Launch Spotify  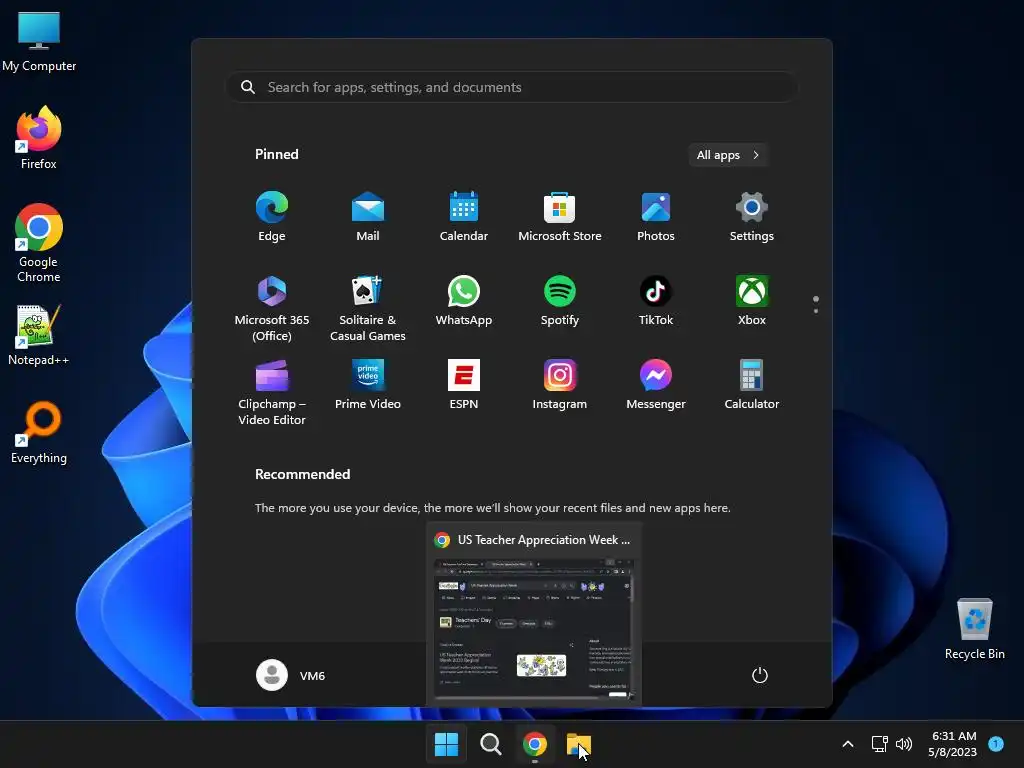pyautogui.click(x=560, y=300)
